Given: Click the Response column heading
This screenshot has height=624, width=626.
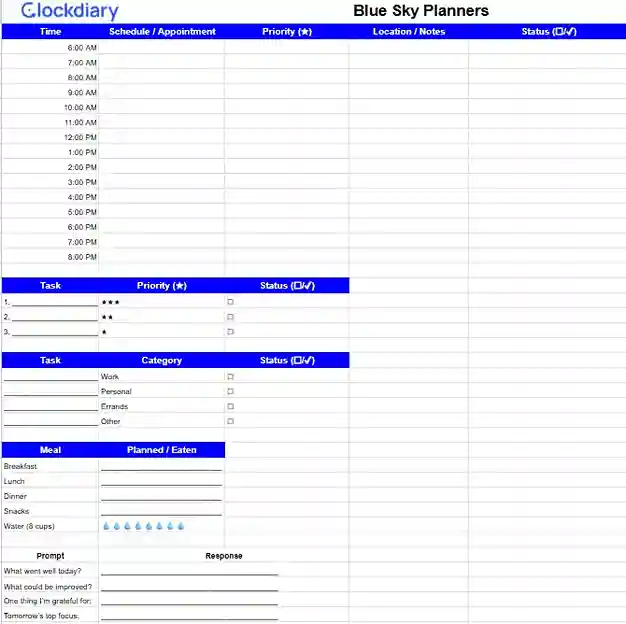Looking at the screenshot, I should click(x=224, y=556).
